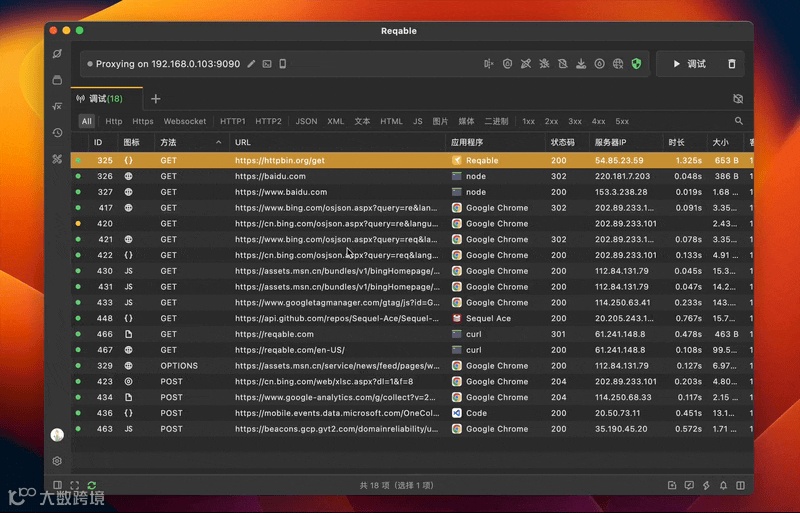This screenshot has height=513, width=800.
Task: Toggle the JSON content filter
Action: [x=306, y=121]
